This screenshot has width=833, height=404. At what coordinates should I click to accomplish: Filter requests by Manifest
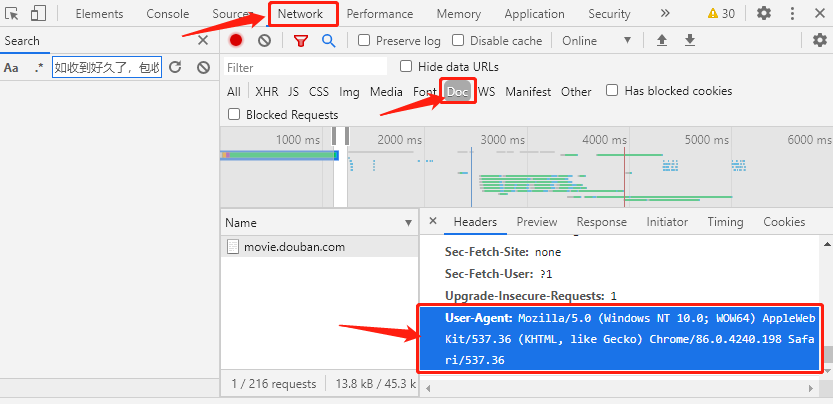coord(528,91)
